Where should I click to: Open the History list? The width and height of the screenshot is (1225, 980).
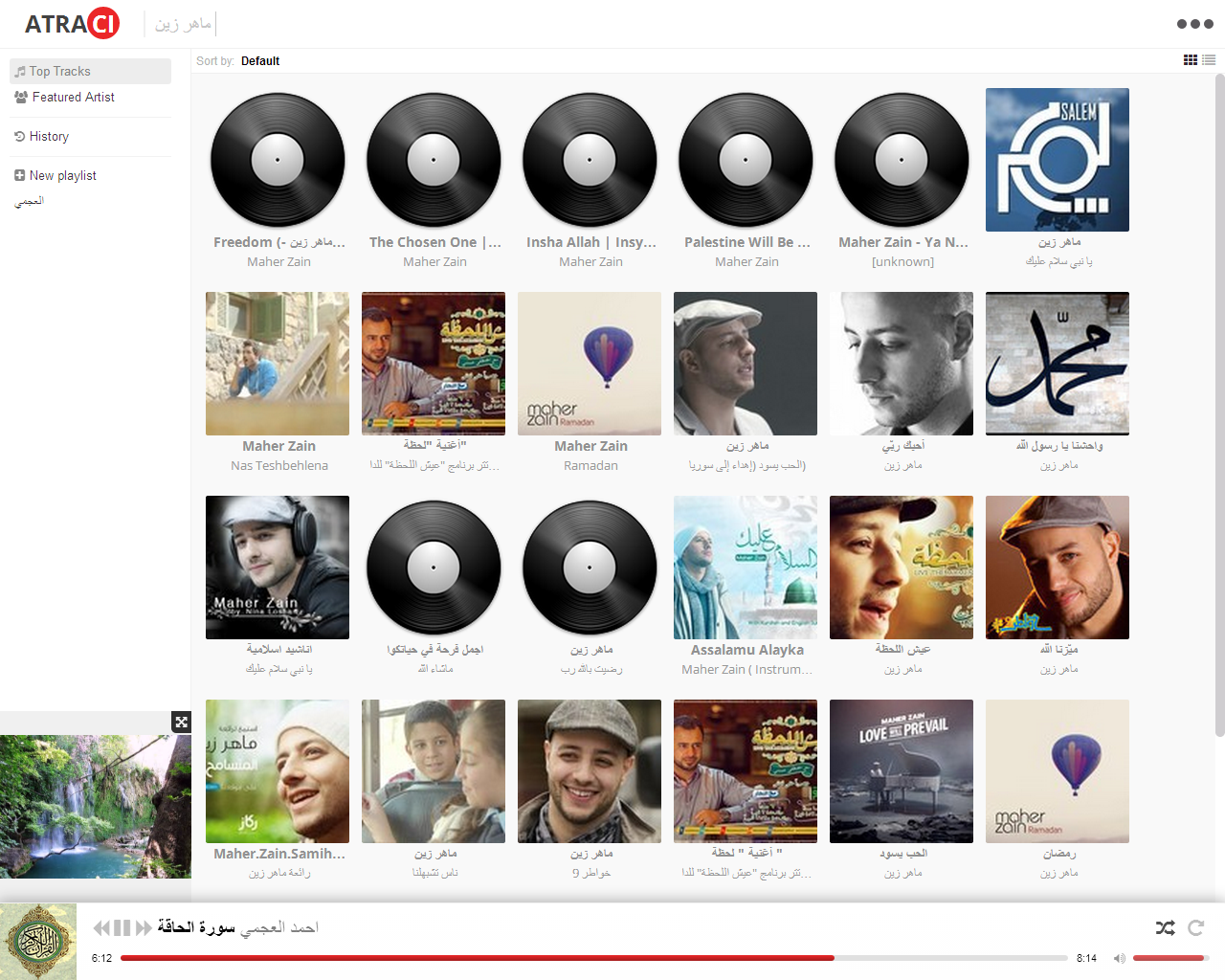pos(49,136)
